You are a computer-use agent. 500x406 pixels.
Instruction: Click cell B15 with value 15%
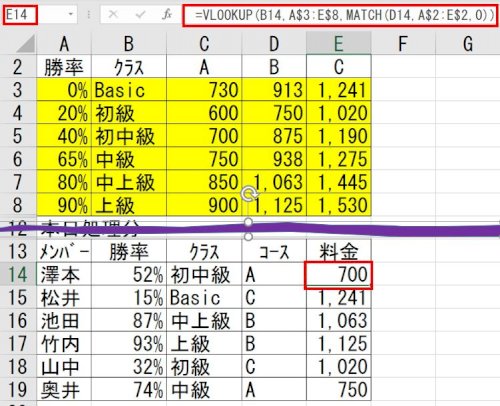[x=129, y=297]
